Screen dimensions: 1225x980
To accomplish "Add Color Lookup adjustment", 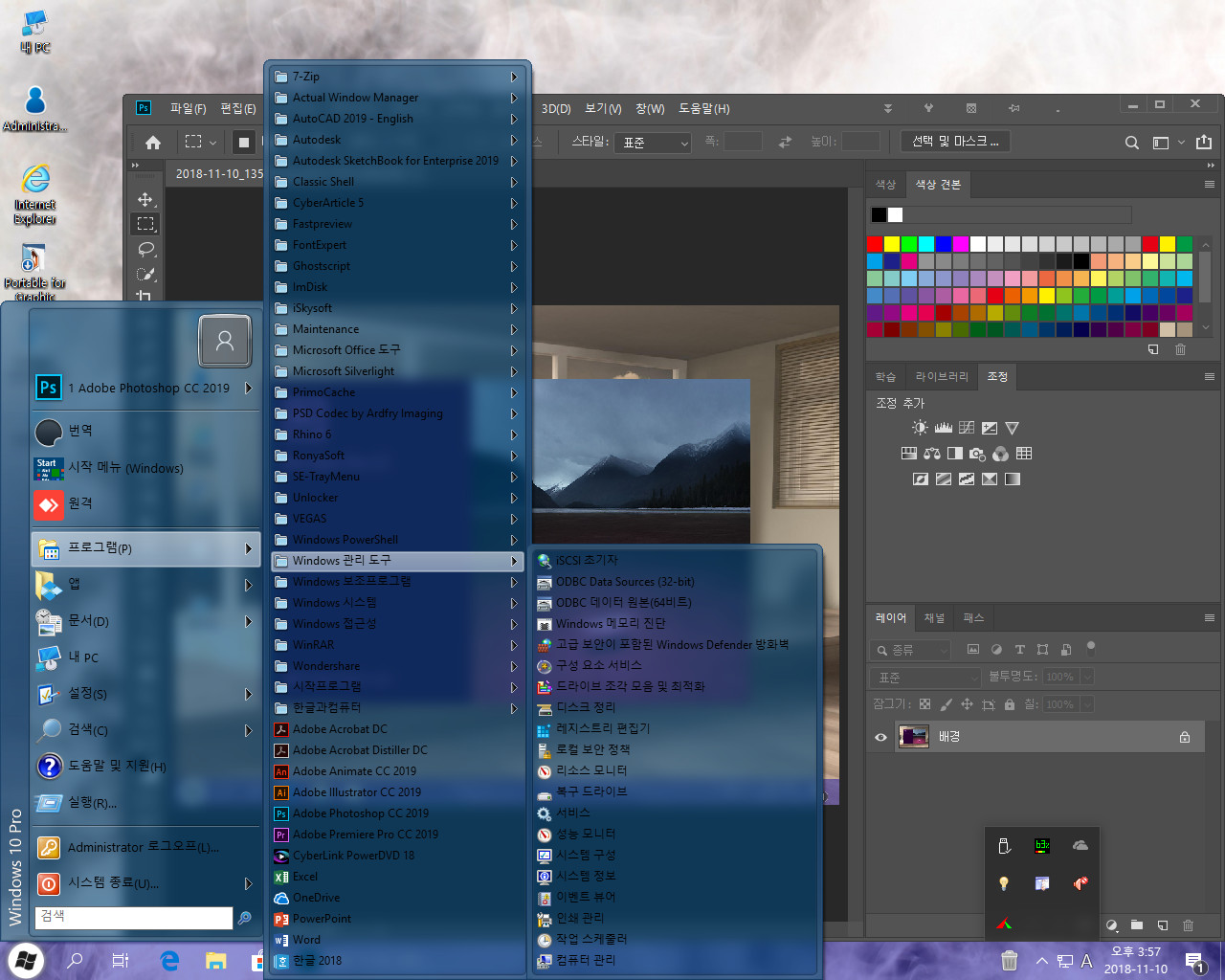I will (1024, 453).
